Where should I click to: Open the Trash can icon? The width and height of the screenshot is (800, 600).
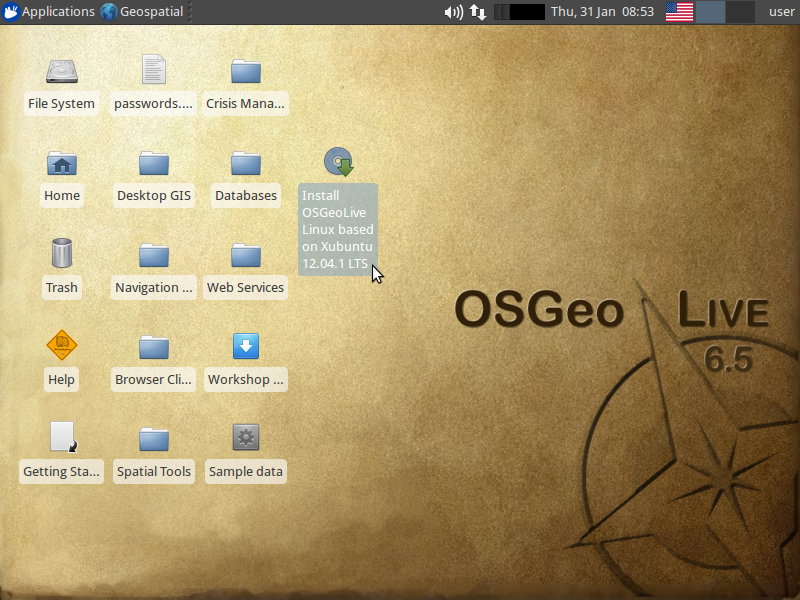point(62,253)
